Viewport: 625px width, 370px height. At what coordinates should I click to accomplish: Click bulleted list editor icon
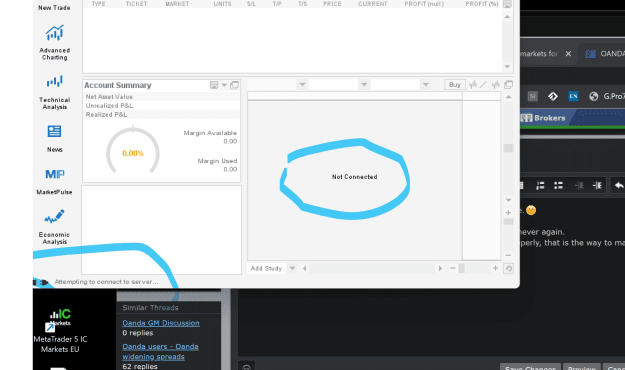coord(558,185)
